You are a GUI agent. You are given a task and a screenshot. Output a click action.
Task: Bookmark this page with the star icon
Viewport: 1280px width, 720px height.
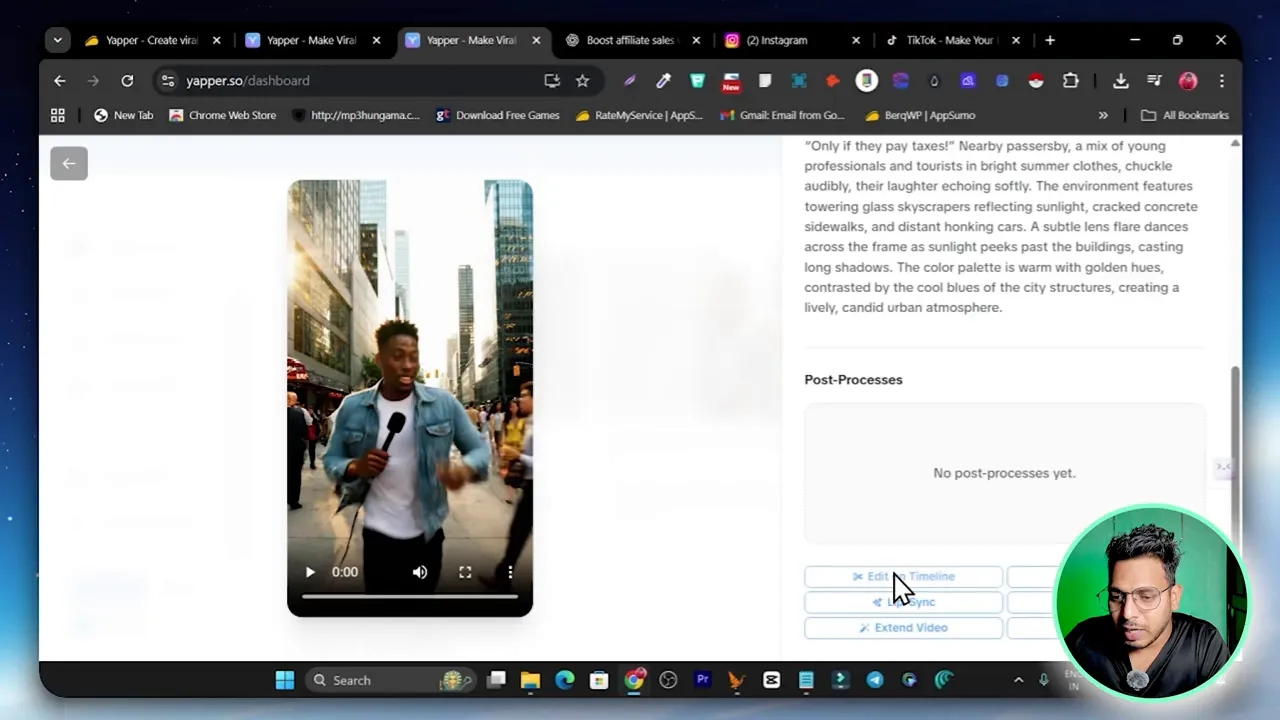point(582,81)
